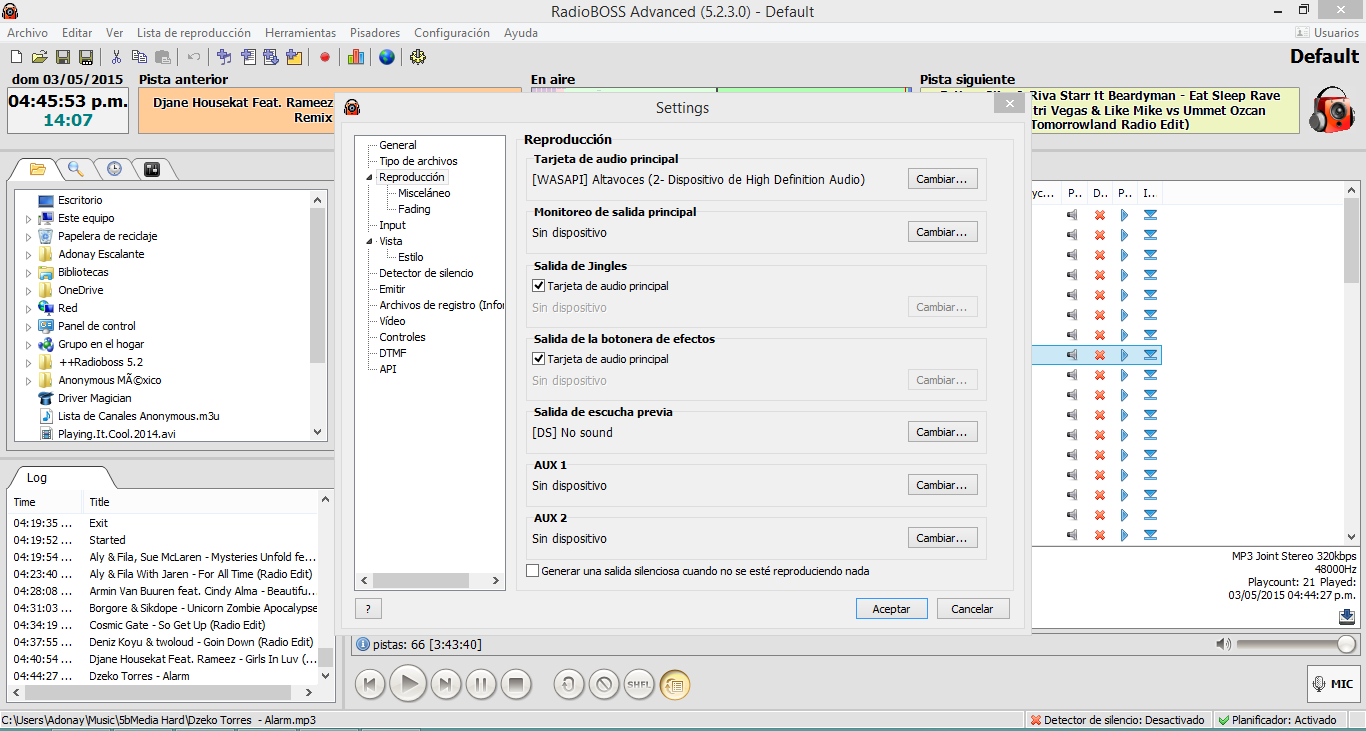The width and height of the screenshot is (1366, 731).
Task: Click the Play button
Action: tap(408, 685)
